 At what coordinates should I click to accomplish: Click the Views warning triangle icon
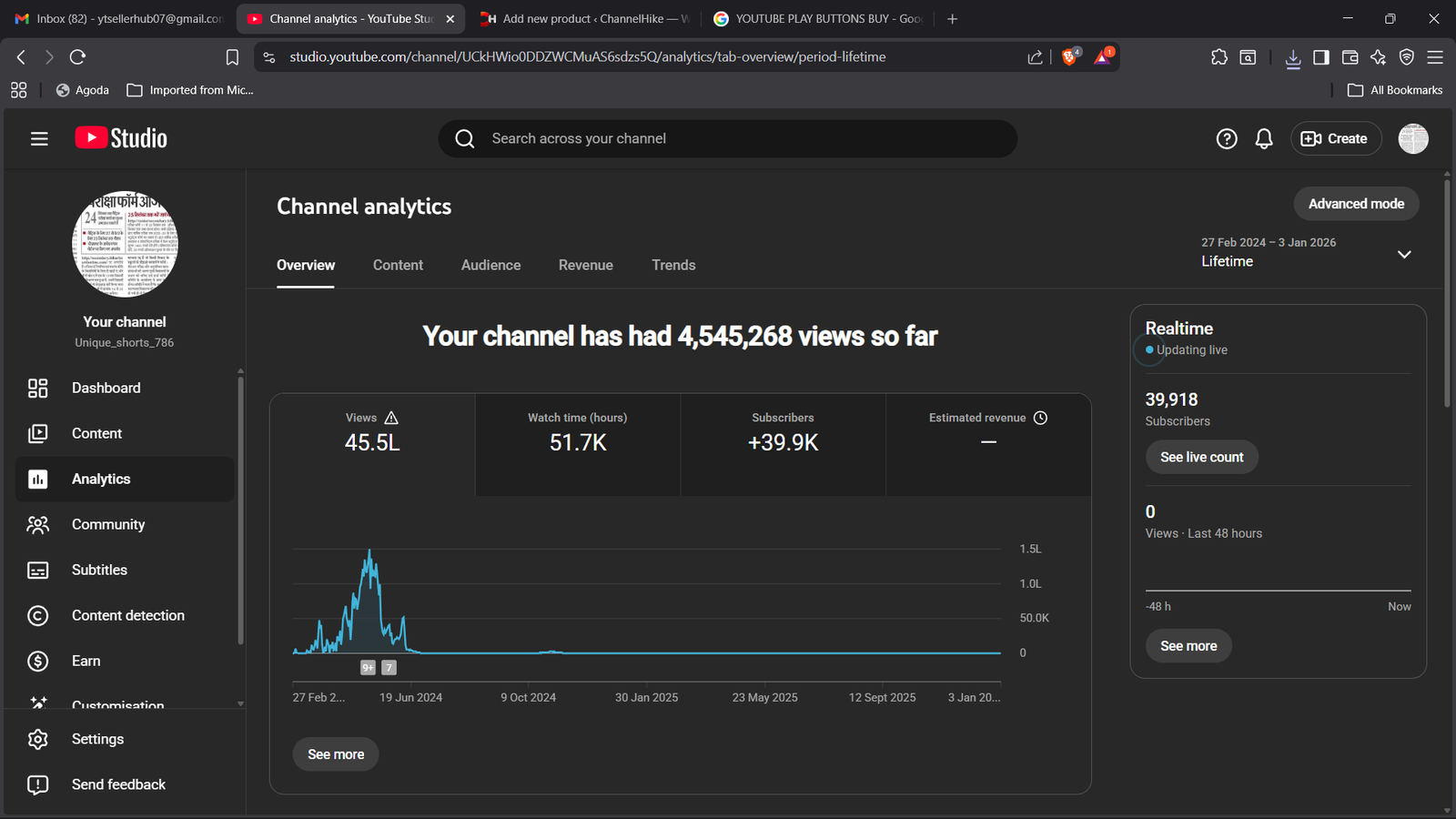[391, 418]
